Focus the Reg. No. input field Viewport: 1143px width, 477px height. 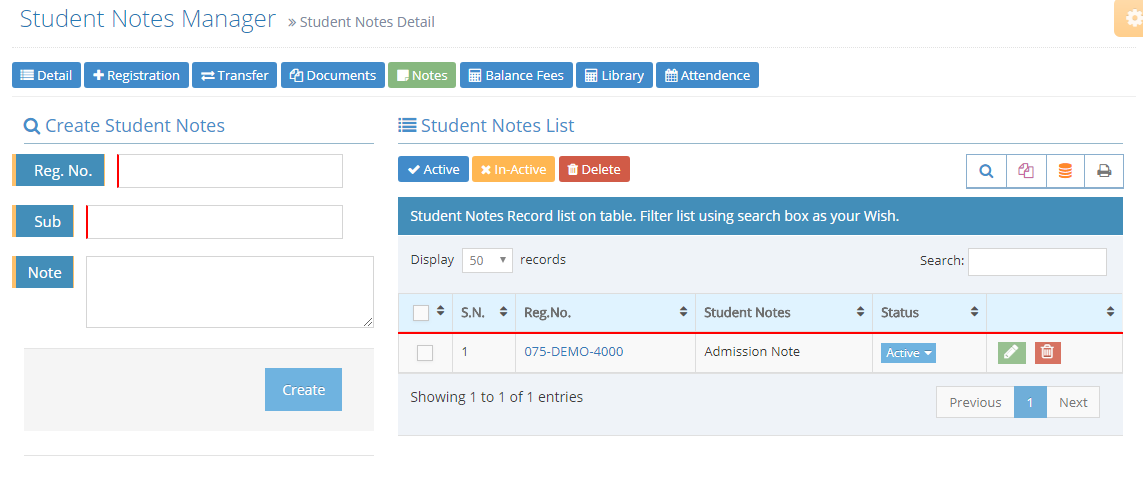(x=230, y=171)
